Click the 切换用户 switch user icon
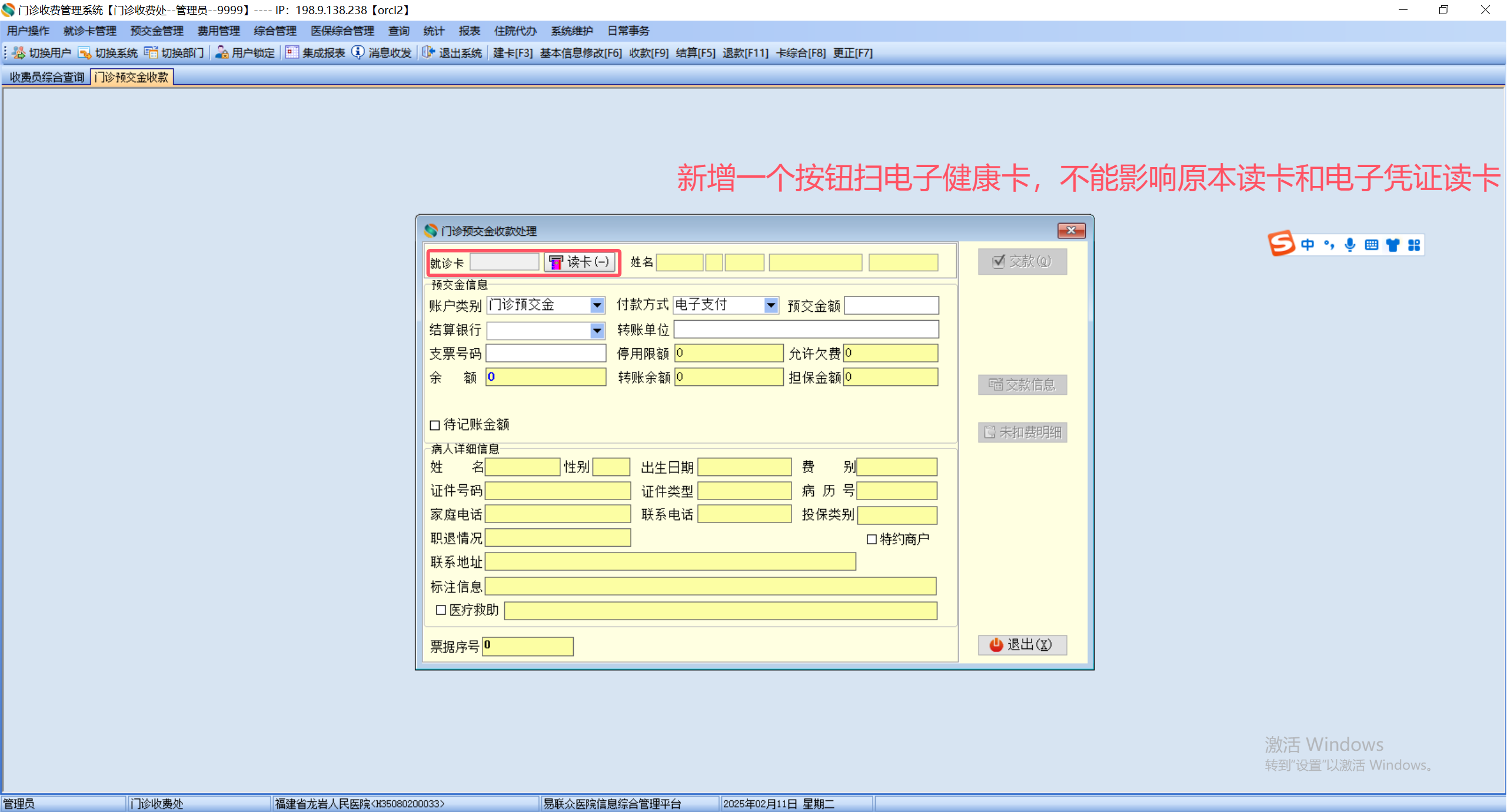Screen dimensions: 1507x812 (x=19, y=53)
